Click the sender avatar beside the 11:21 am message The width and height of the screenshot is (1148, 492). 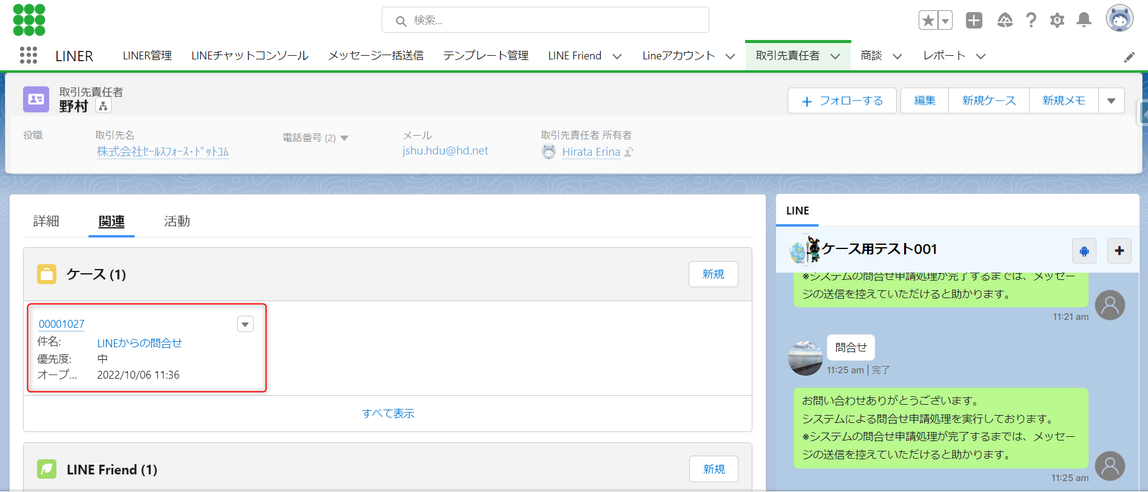point(1111,305)
